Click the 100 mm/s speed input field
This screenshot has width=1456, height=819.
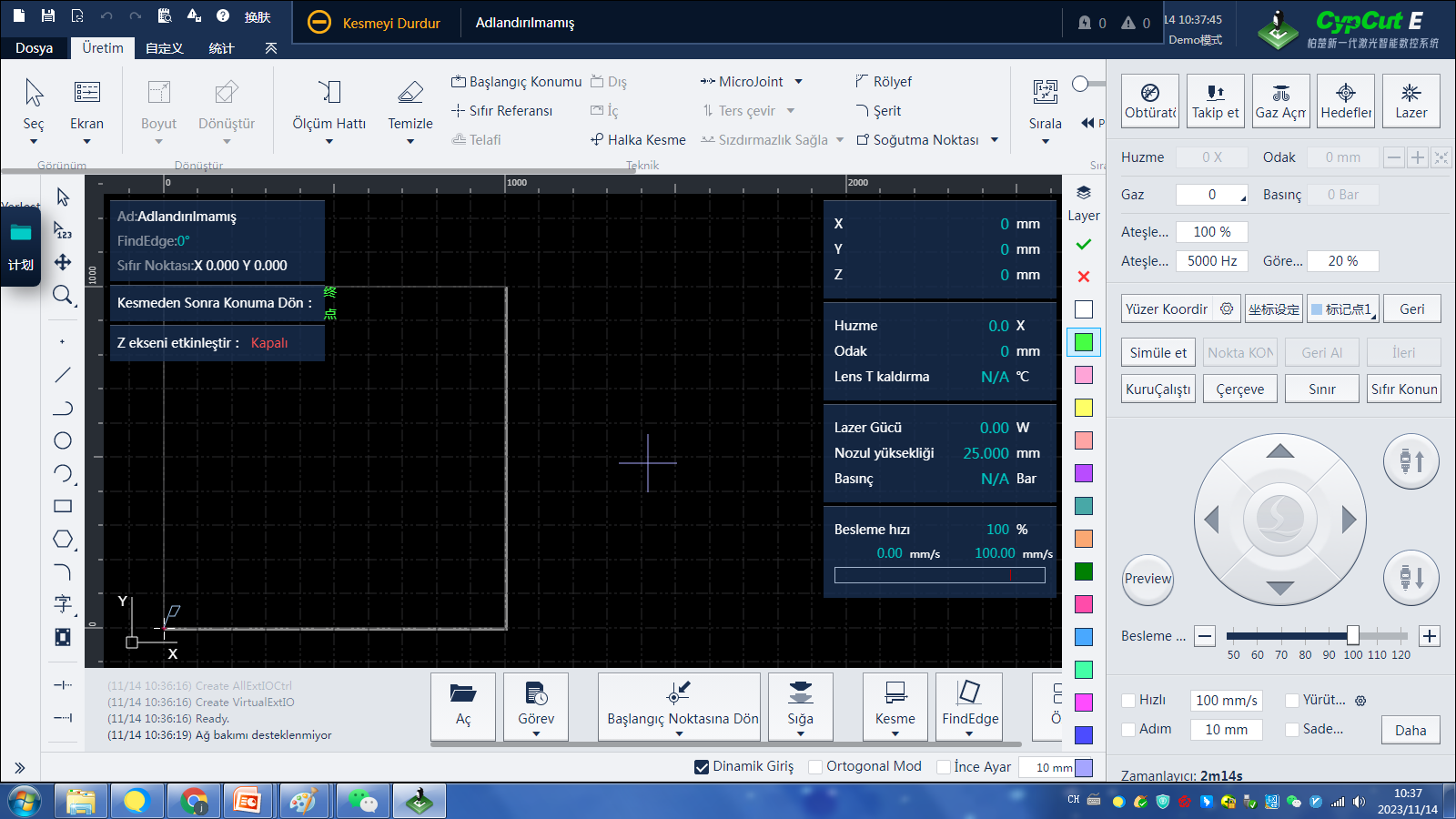[1226, 700]
